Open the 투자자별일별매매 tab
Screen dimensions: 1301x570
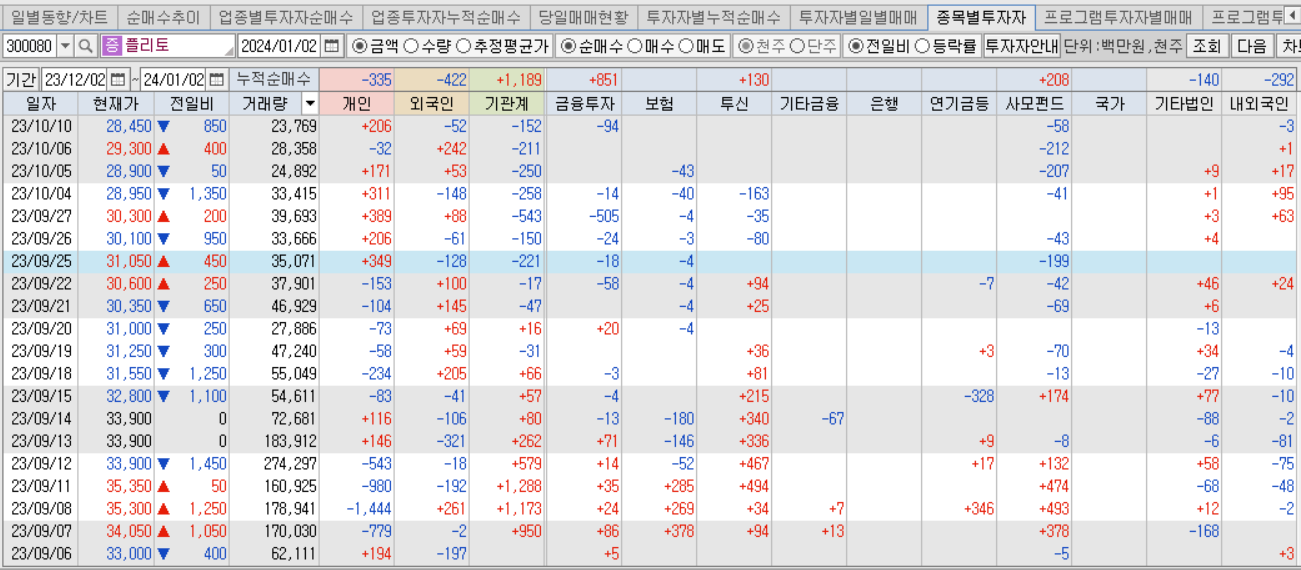[858, 17]
